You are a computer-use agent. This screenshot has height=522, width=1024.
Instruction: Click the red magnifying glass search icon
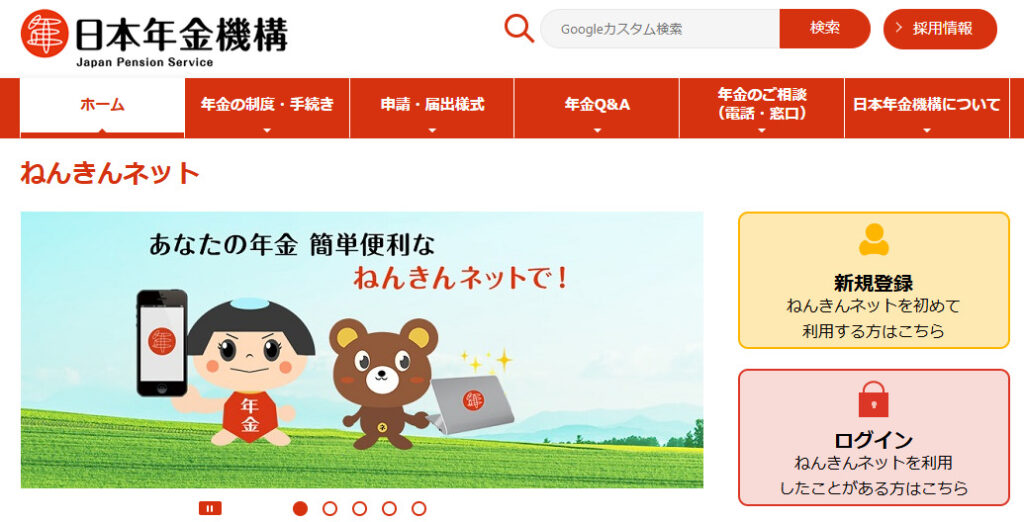[519, 29]
